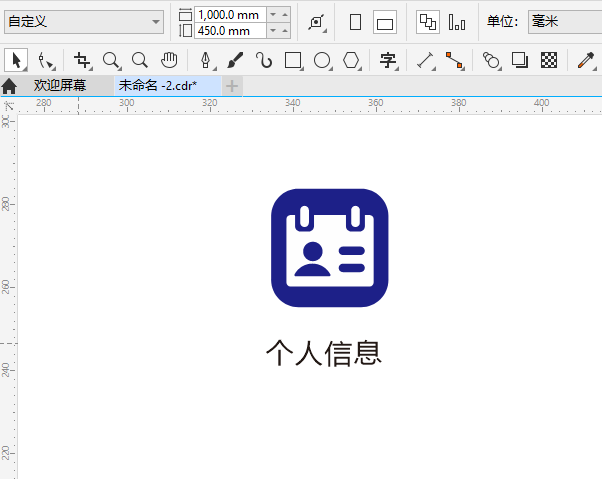Select the Connector tool
602x479 pixels.
click(x=455, y=61)
